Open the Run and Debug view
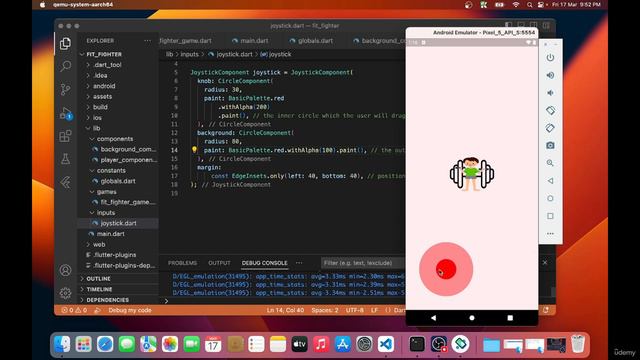This screenshot has width=640, height=360. (x=65, y=113)
